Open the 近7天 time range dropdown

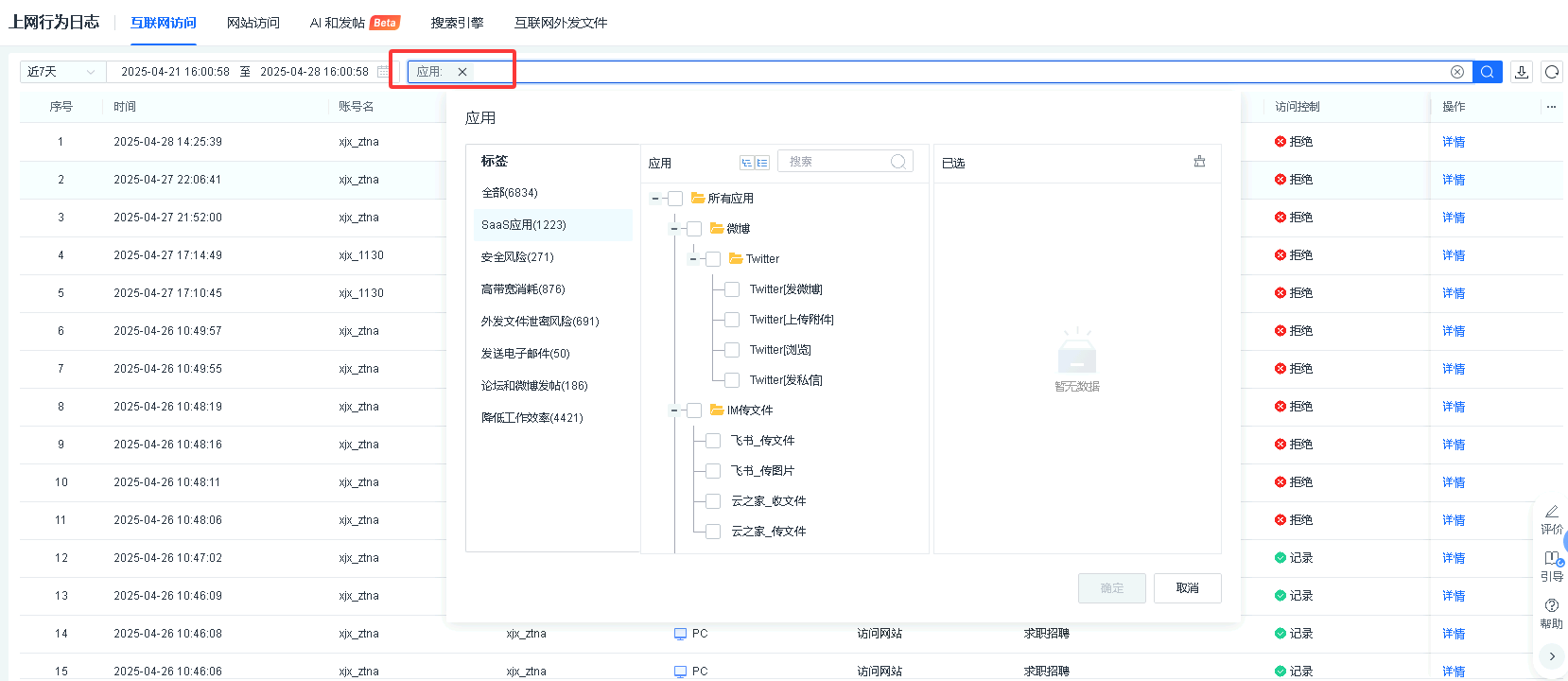click(62, 72)
